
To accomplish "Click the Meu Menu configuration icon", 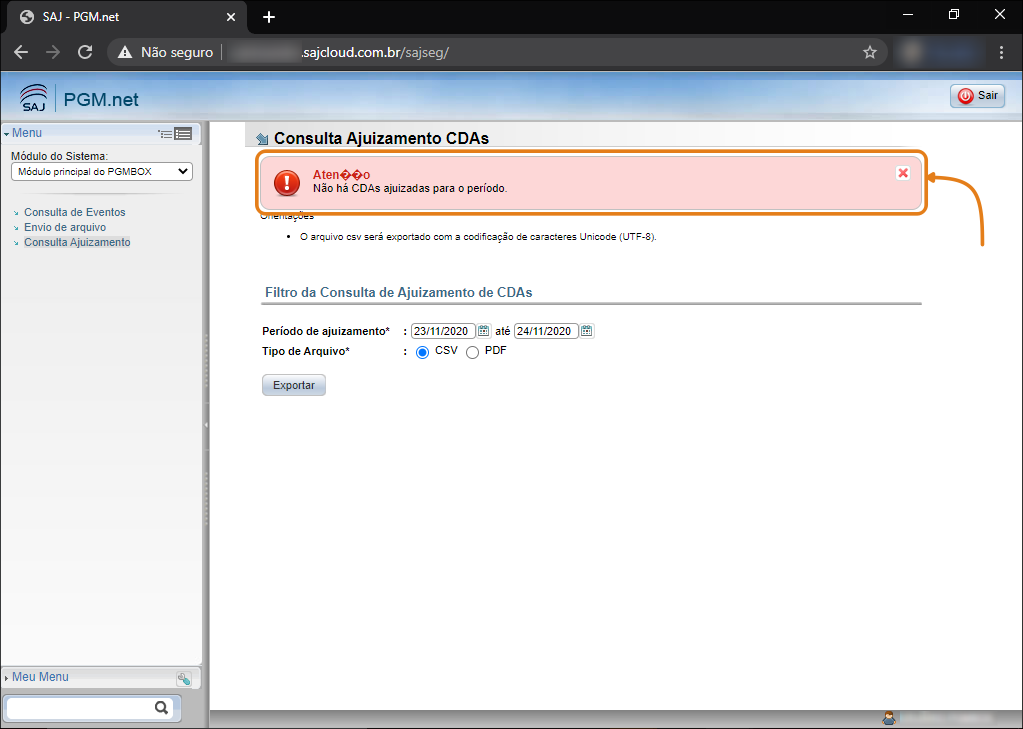I will tap(184, 679).
